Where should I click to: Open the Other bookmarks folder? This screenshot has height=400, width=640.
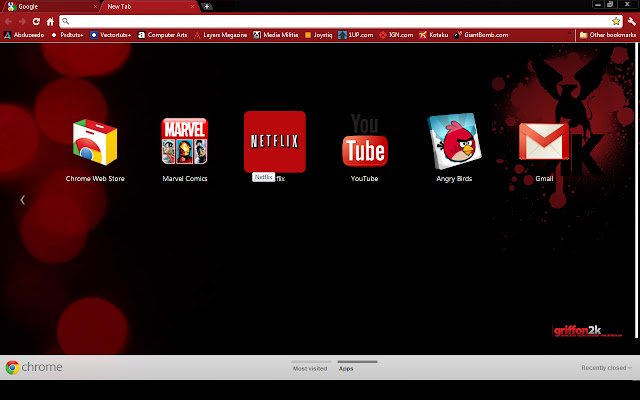tap(608, 35)
